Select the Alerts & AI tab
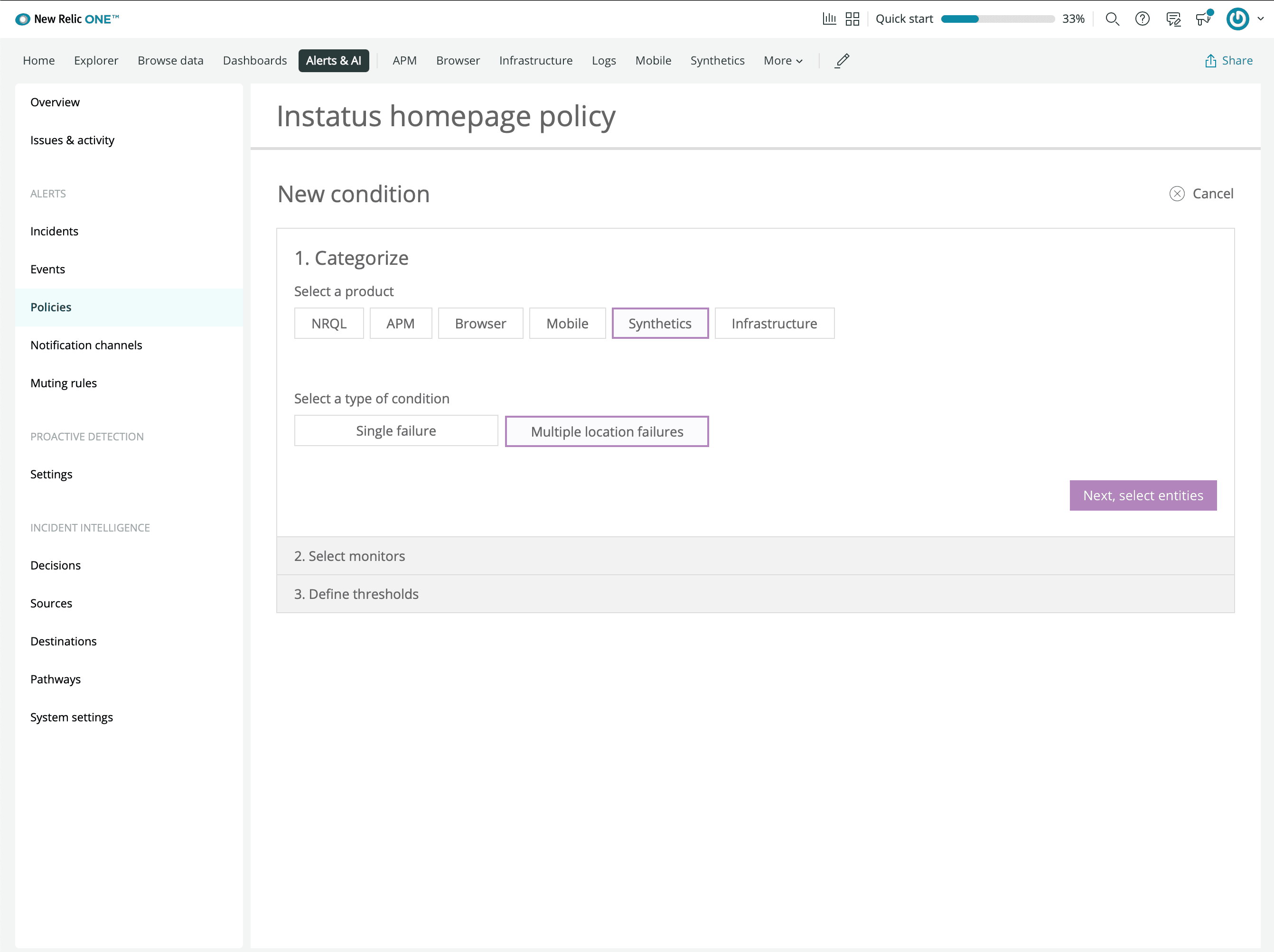The width and height of the screenshot is (1274, 952). pos(334,60)
